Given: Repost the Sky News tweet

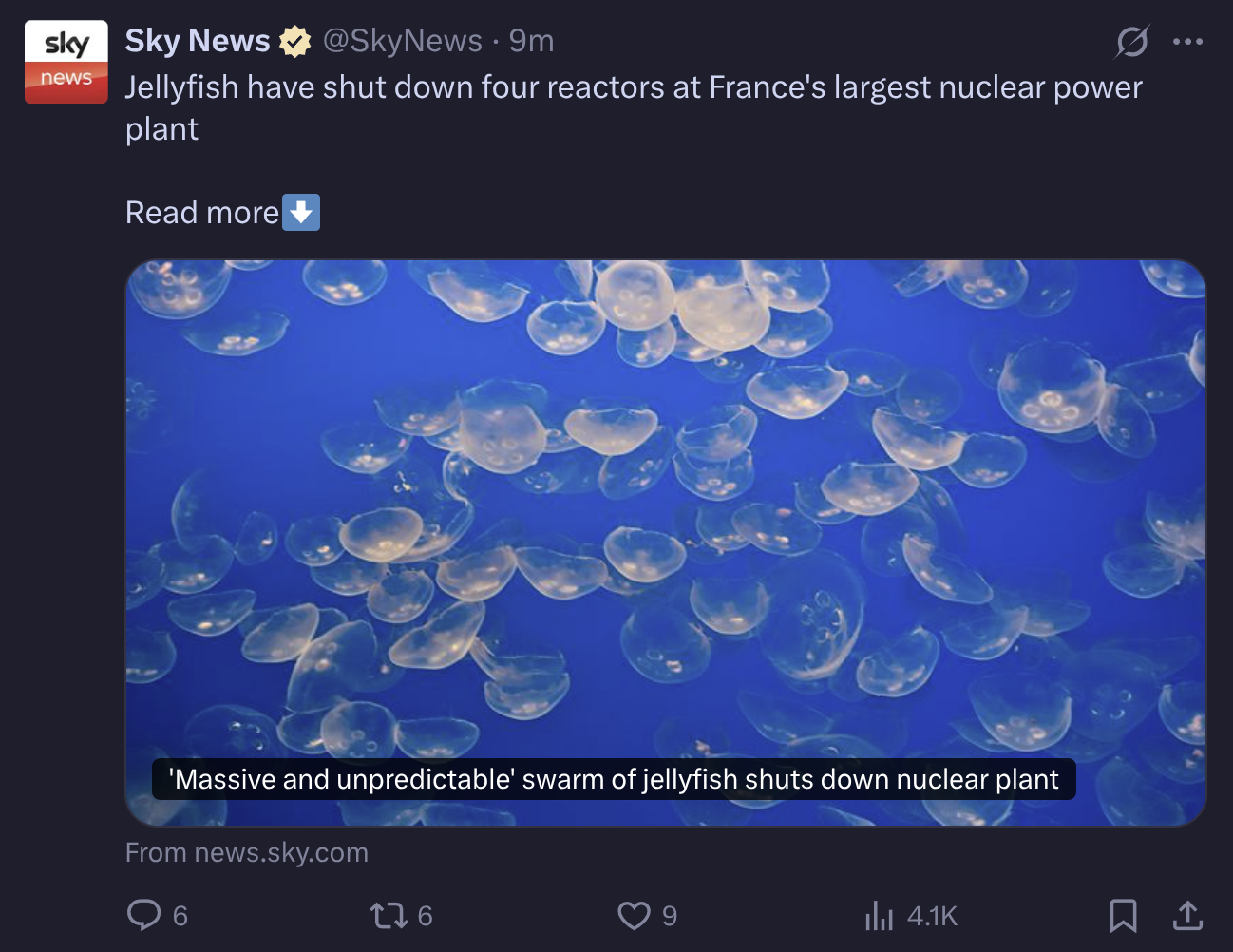Looking at the screenshot, I should [388, 915].
